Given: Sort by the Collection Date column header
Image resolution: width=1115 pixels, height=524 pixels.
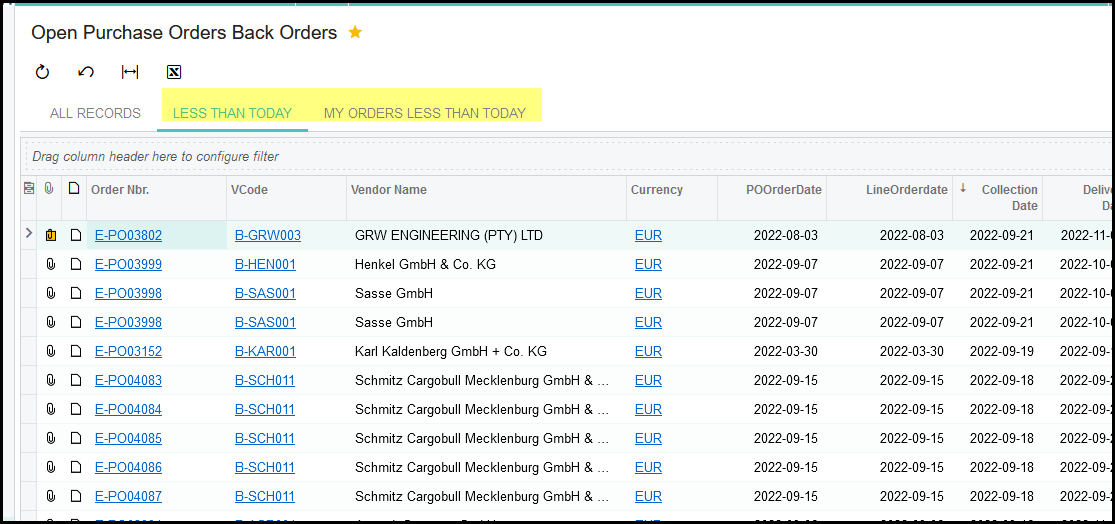Looking at the screenshot, I should [1009, 197].
